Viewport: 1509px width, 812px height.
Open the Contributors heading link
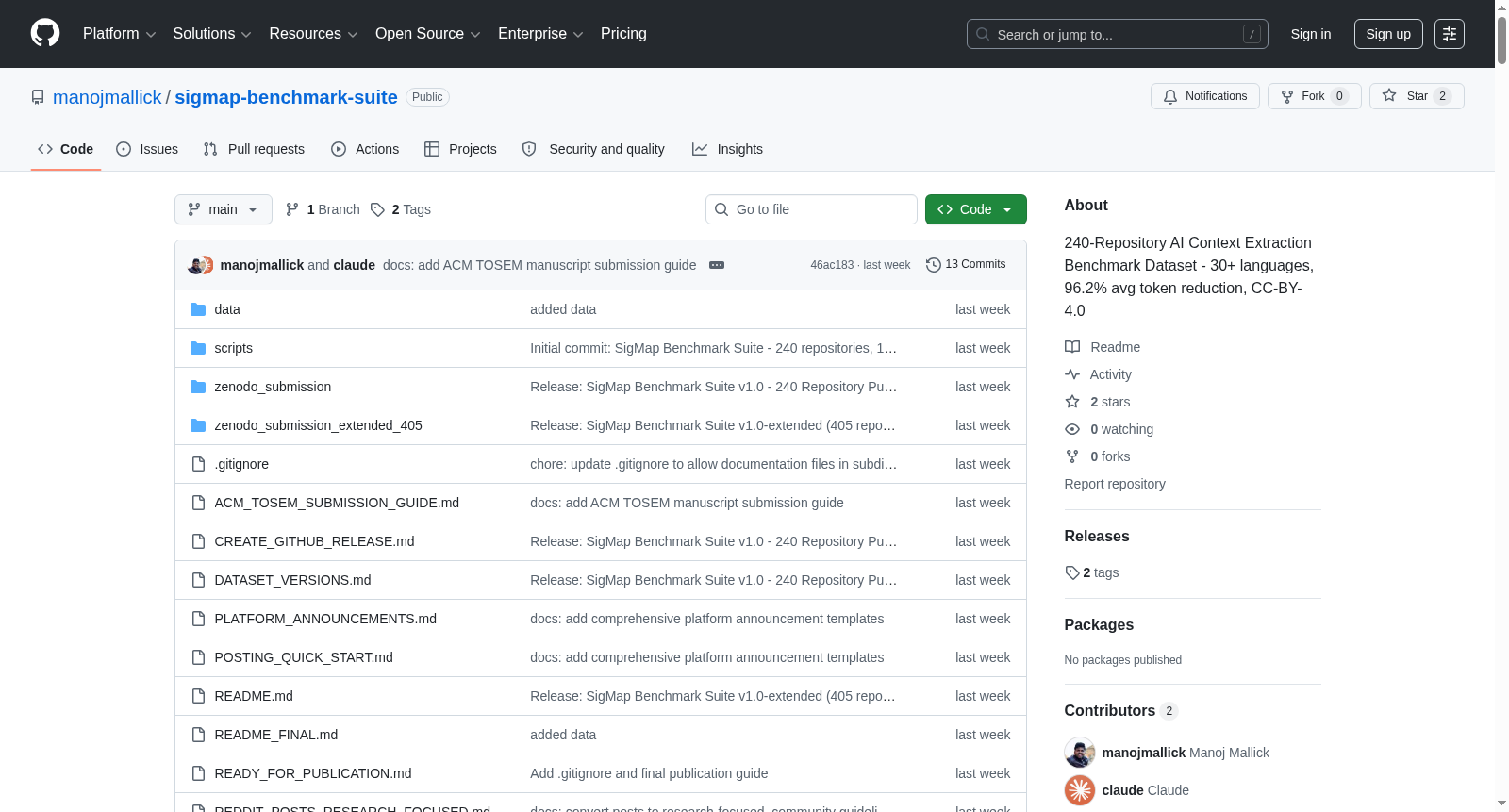click(x=1121, y=710)
